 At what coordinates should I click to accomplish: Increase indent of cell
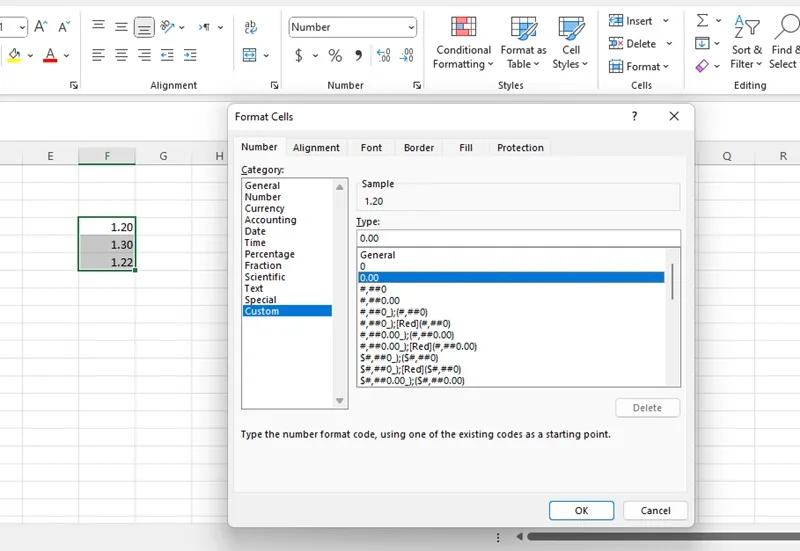point(190,55)
